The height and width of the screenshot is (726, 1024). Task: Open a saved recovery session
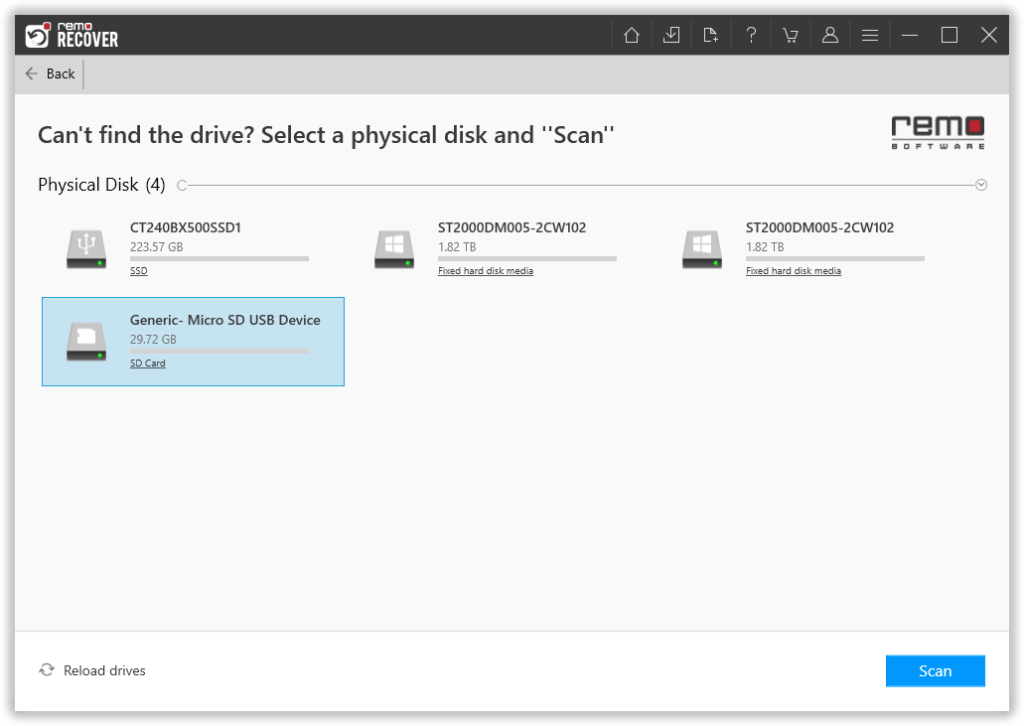coord(711,34)
